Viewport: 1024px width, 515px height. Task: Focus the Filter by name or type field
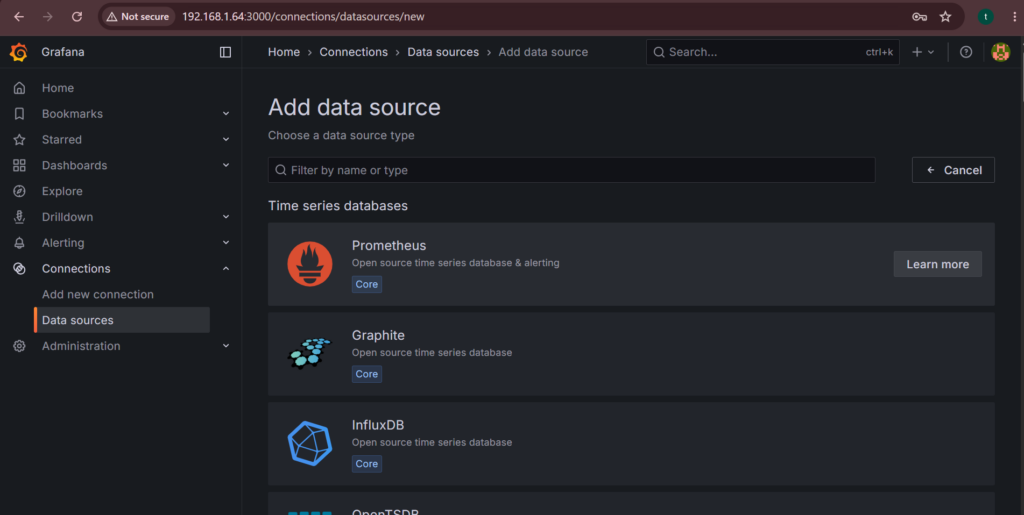(571, 170)
